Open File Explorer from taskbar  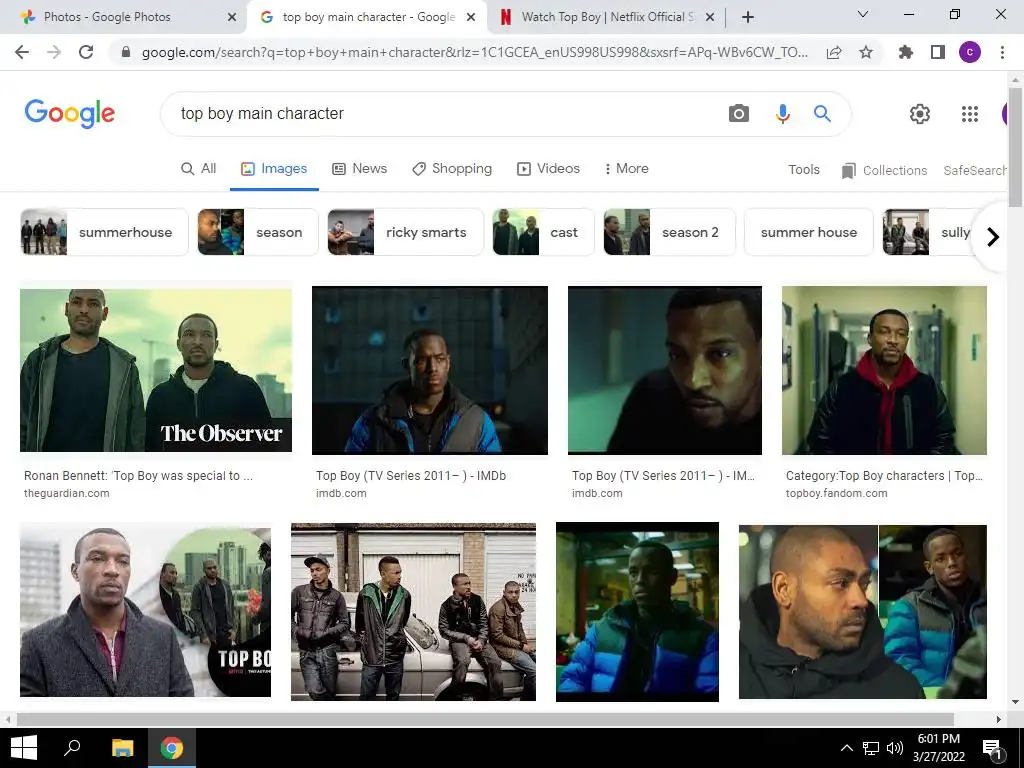point(122,748)
